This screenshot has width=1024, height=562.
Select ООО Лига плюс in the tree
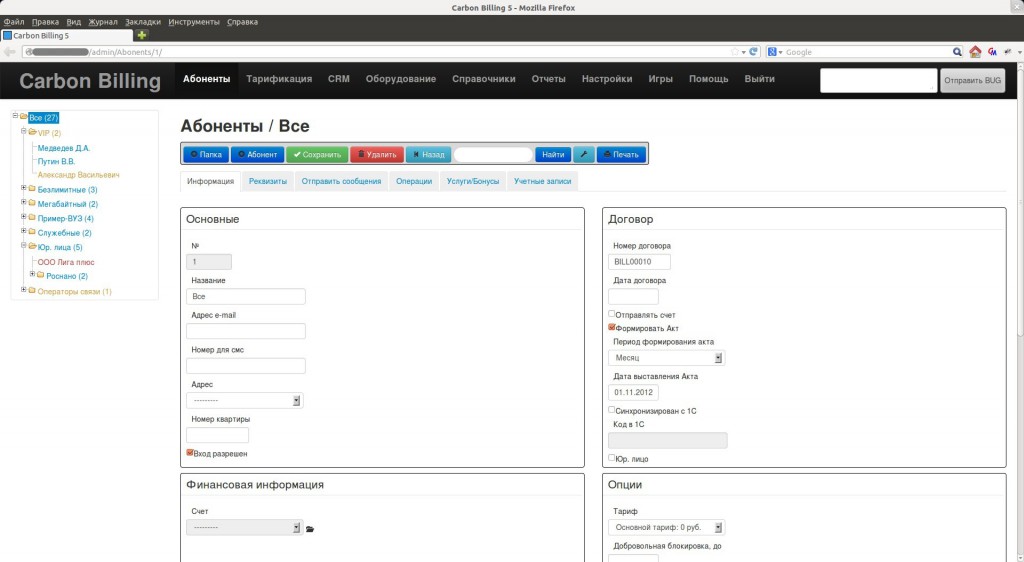point(66,262)
